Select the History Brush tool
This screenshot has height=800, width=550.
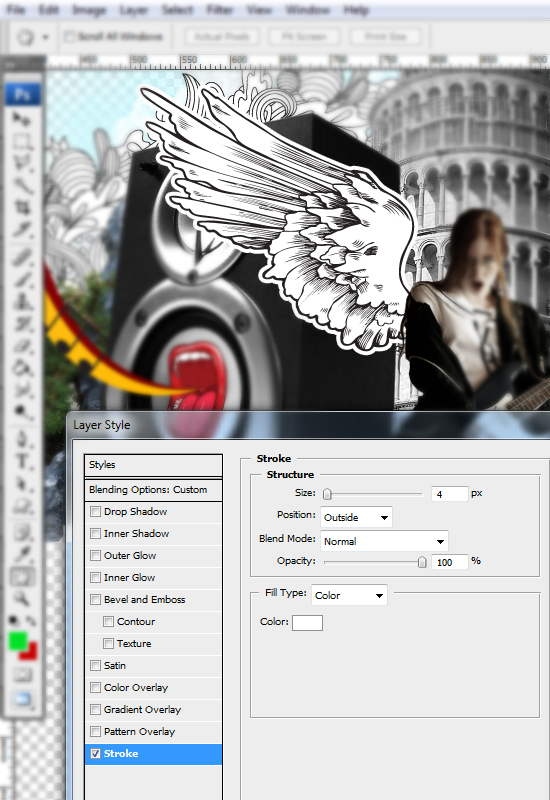(21, 323)
